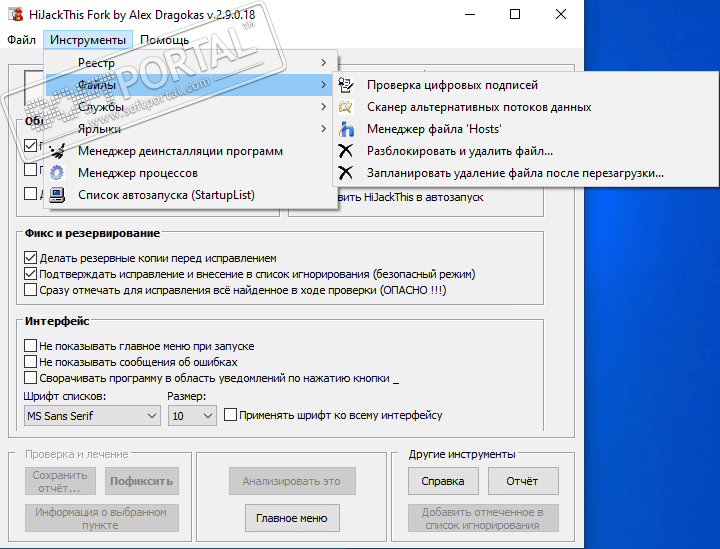The image size is (720, 549).
Task: Click the StartupList computer icon
Action: pyautogui.click(x=57, y=195)
